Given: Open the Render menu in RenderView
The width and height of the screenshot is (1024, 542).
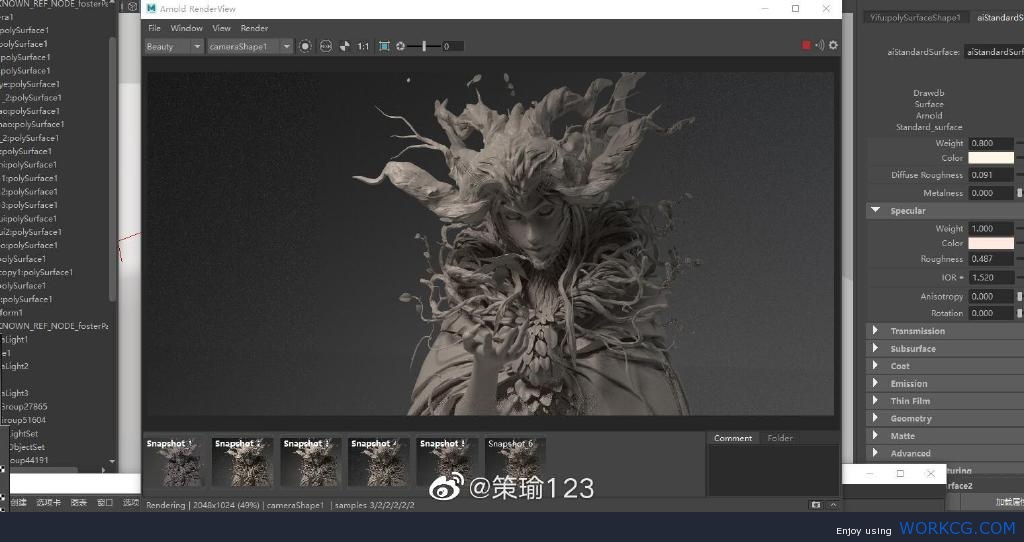Looking at the screenshot, I should (x=254, y=28).
